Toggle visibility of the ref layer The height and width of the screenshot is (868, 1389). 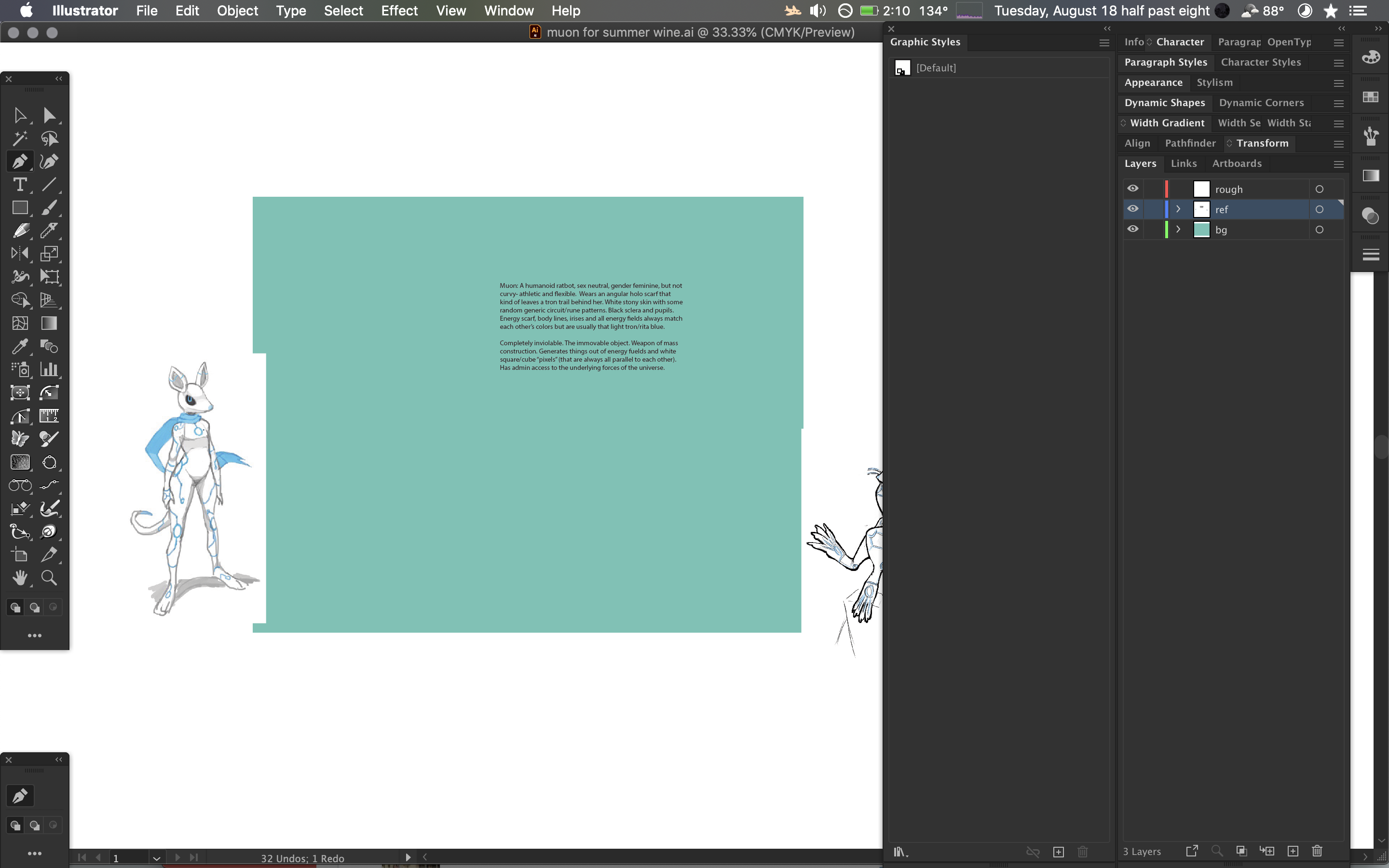(x=1132, y=209)
